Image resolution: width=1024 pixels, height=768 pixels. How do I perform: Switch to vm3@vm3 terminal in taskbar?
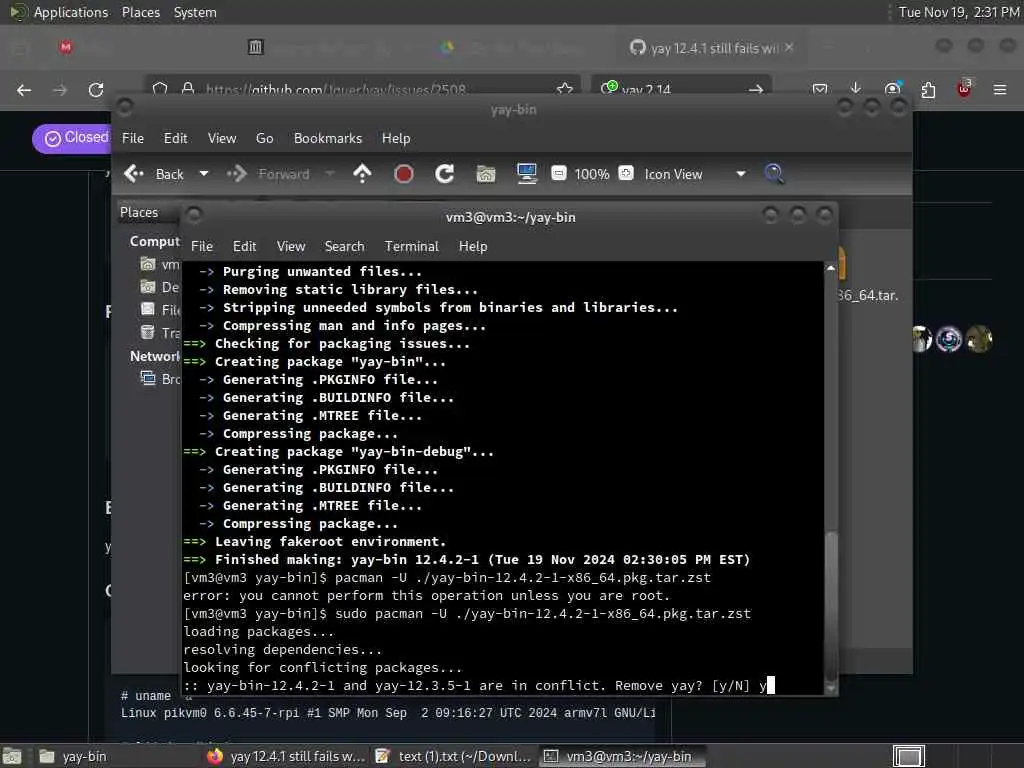[x=622, y=756]
